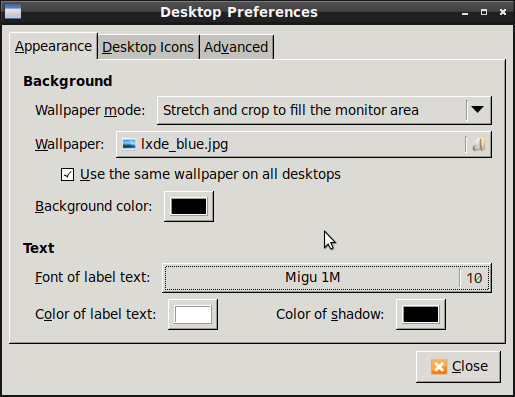Switch to the Desktop Icons tab

coord(148,47)
